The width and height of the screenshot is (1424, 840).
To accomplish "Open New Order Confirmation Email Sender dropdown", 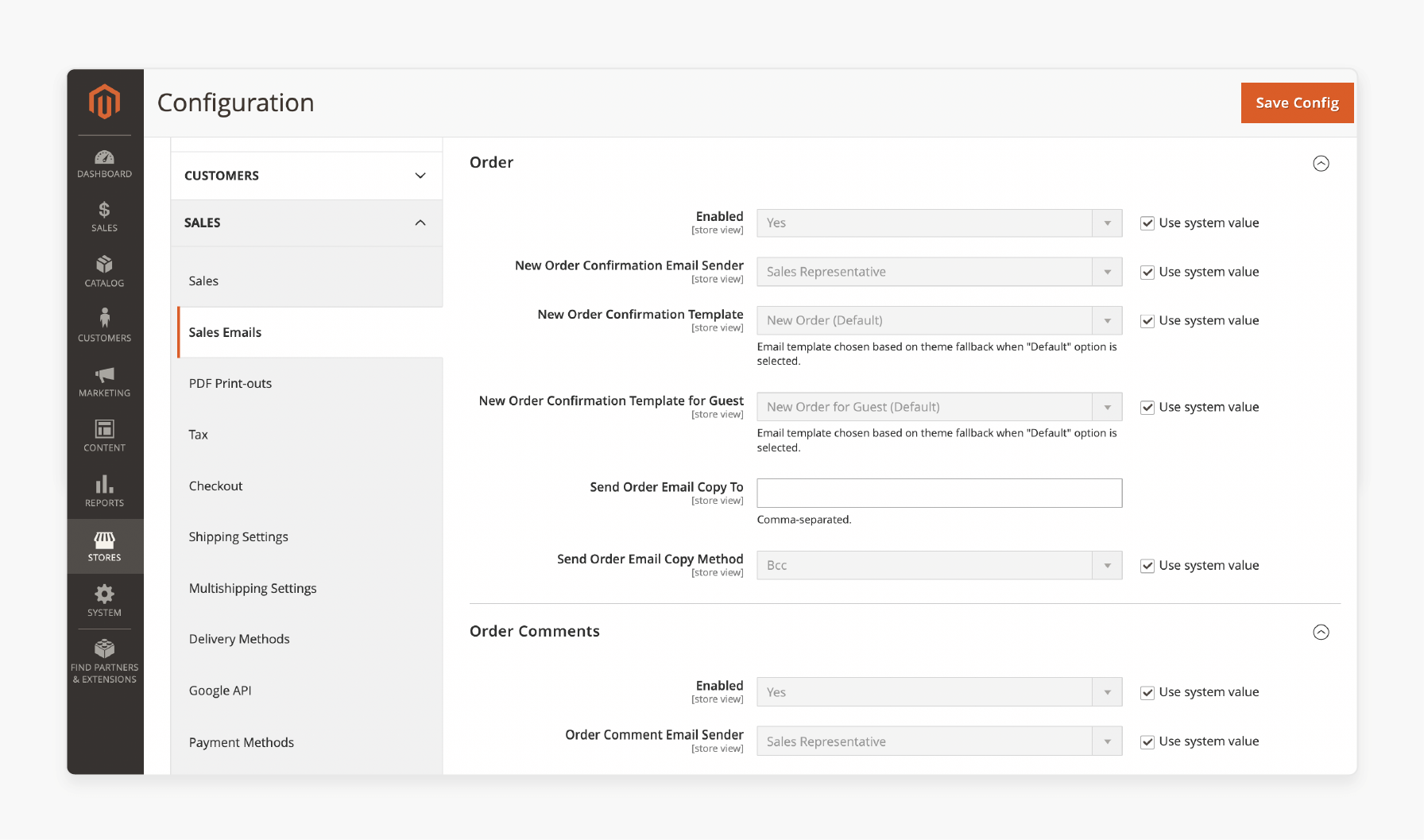I will coord(939,272).
